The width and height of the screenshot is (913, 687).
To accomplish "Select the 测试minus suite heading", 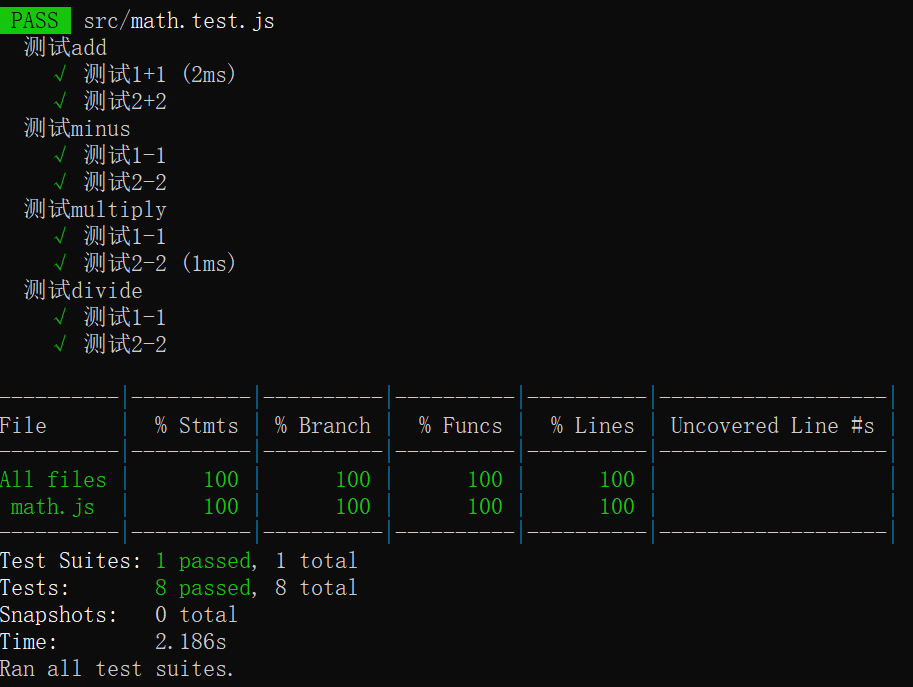I will tap(77, 128).
